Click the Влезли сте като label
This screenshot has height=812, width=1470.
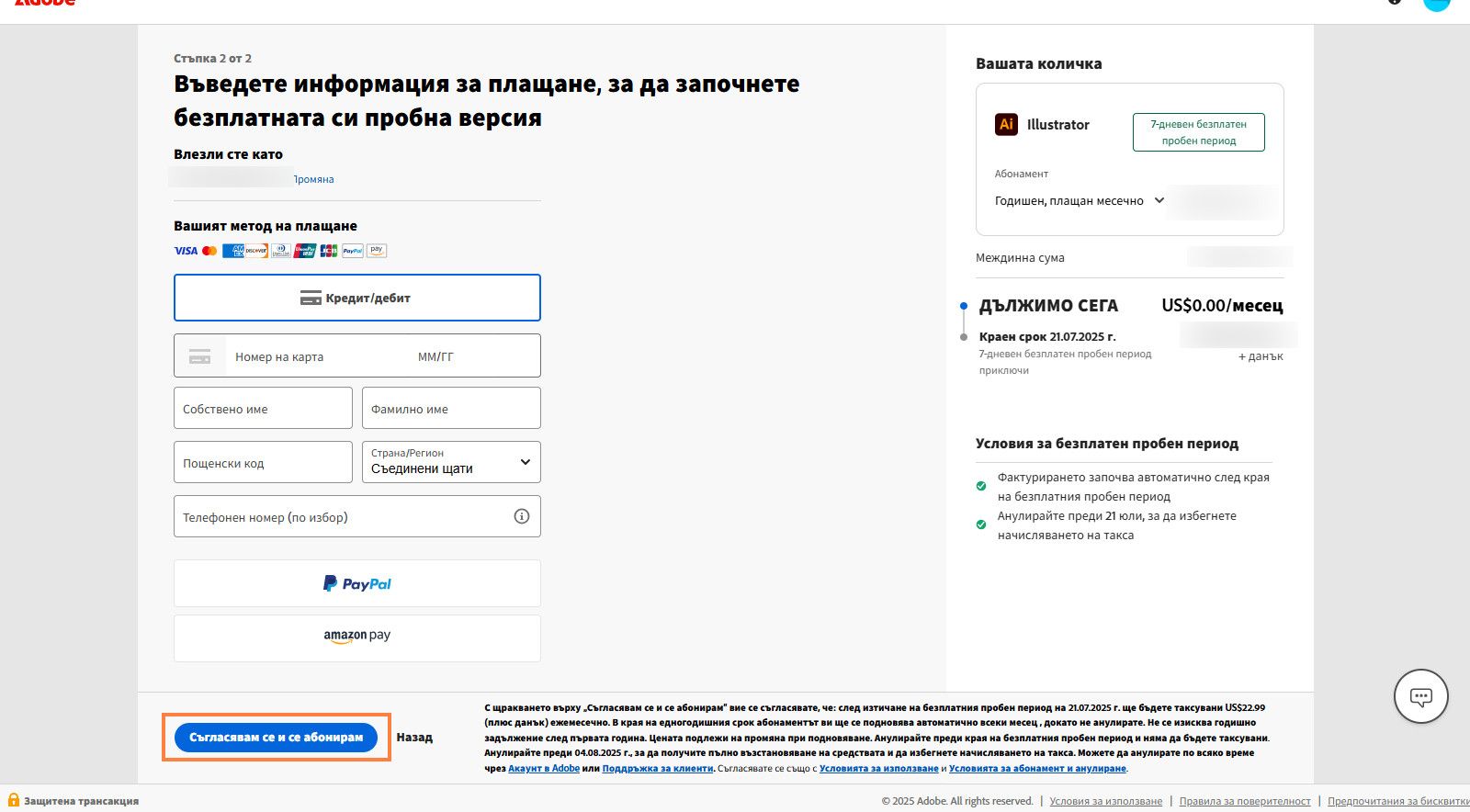tap(228, 154)
